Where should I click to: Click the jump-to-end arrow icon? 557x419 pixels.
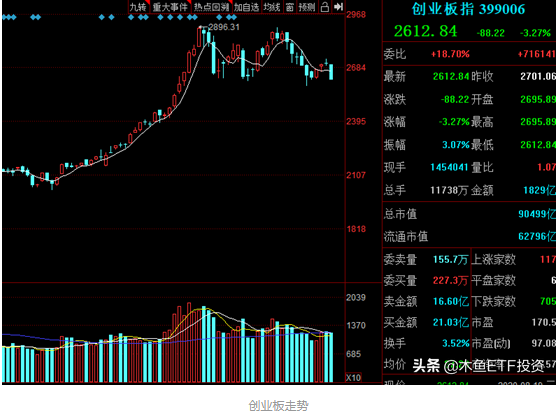pos(339,6)
